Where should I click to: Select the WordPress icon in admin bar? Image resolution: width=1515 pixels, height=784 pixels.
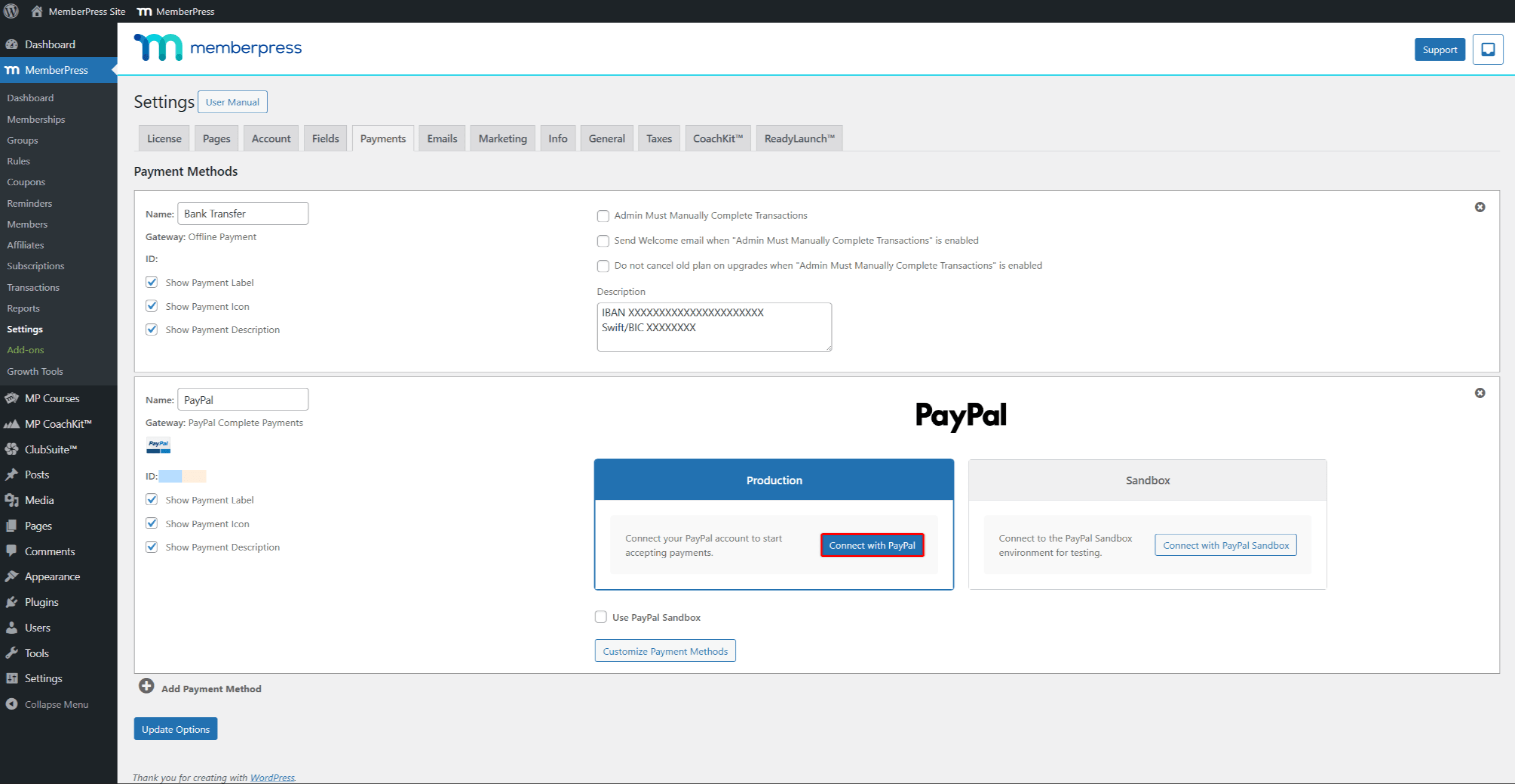11,11
